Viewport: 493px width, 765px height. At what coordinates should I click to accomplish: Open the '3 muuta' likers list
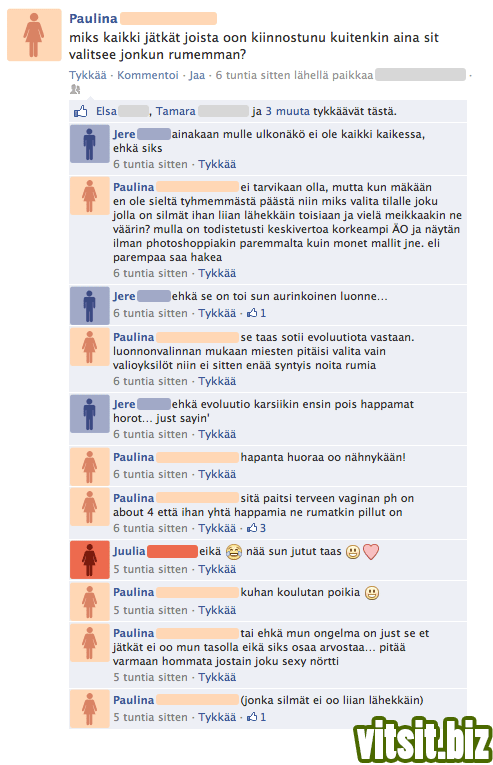[288, 111]
